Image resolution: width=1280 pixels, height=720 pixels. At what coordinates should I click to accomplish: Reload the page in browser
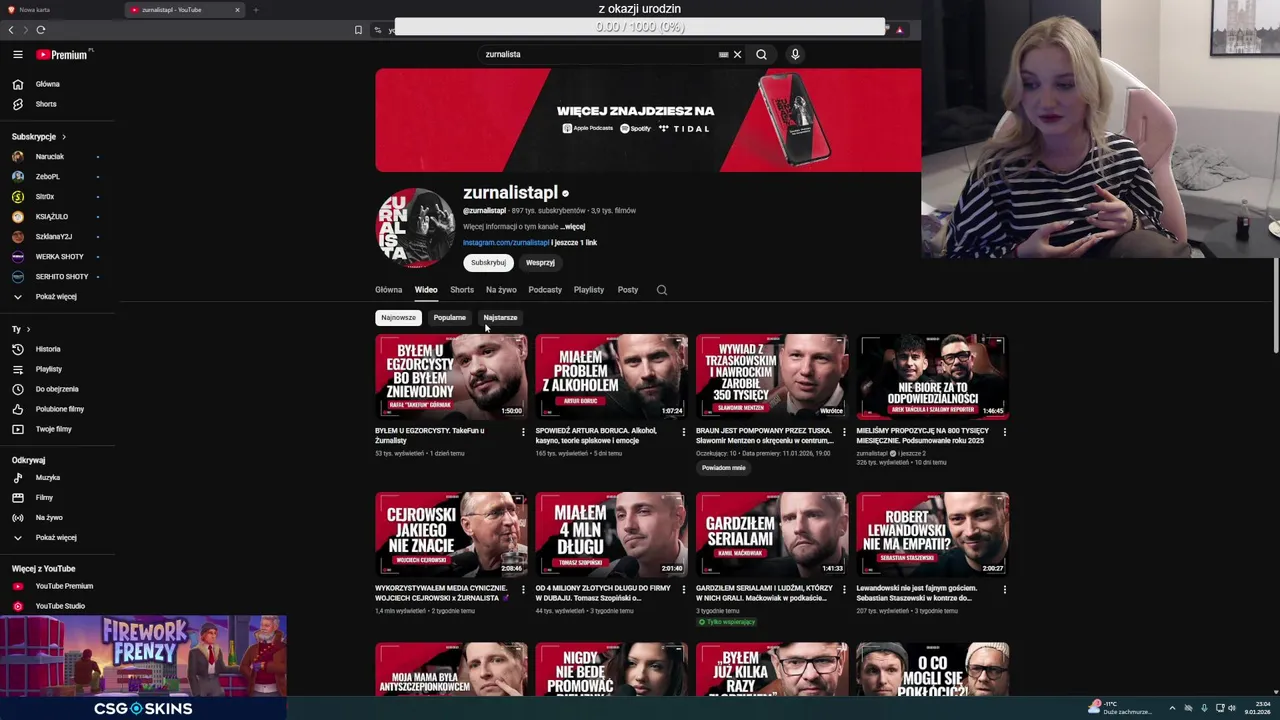[x=41, y=30]
